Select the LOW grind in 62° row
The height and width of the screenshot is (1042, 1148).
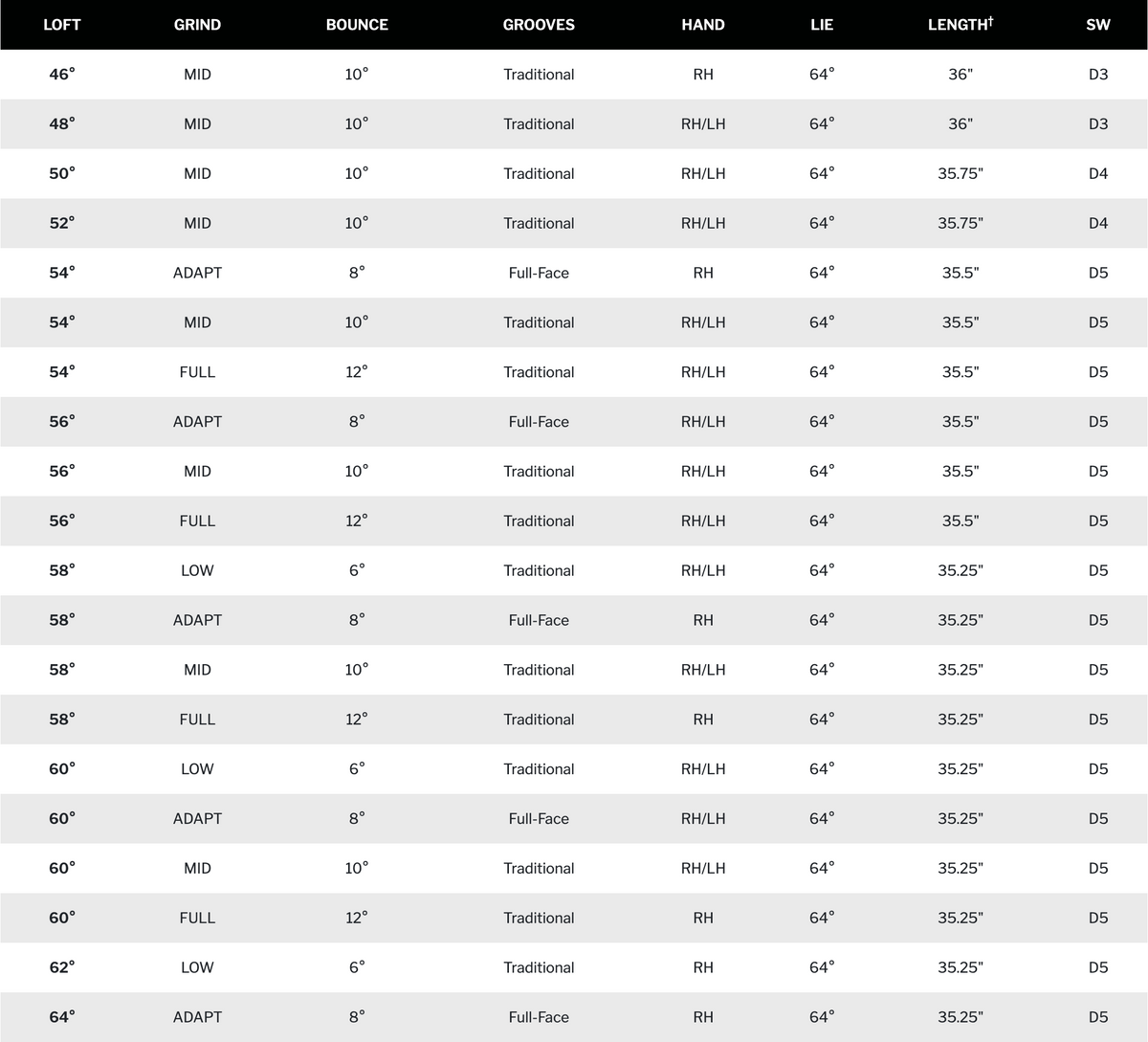197,967
